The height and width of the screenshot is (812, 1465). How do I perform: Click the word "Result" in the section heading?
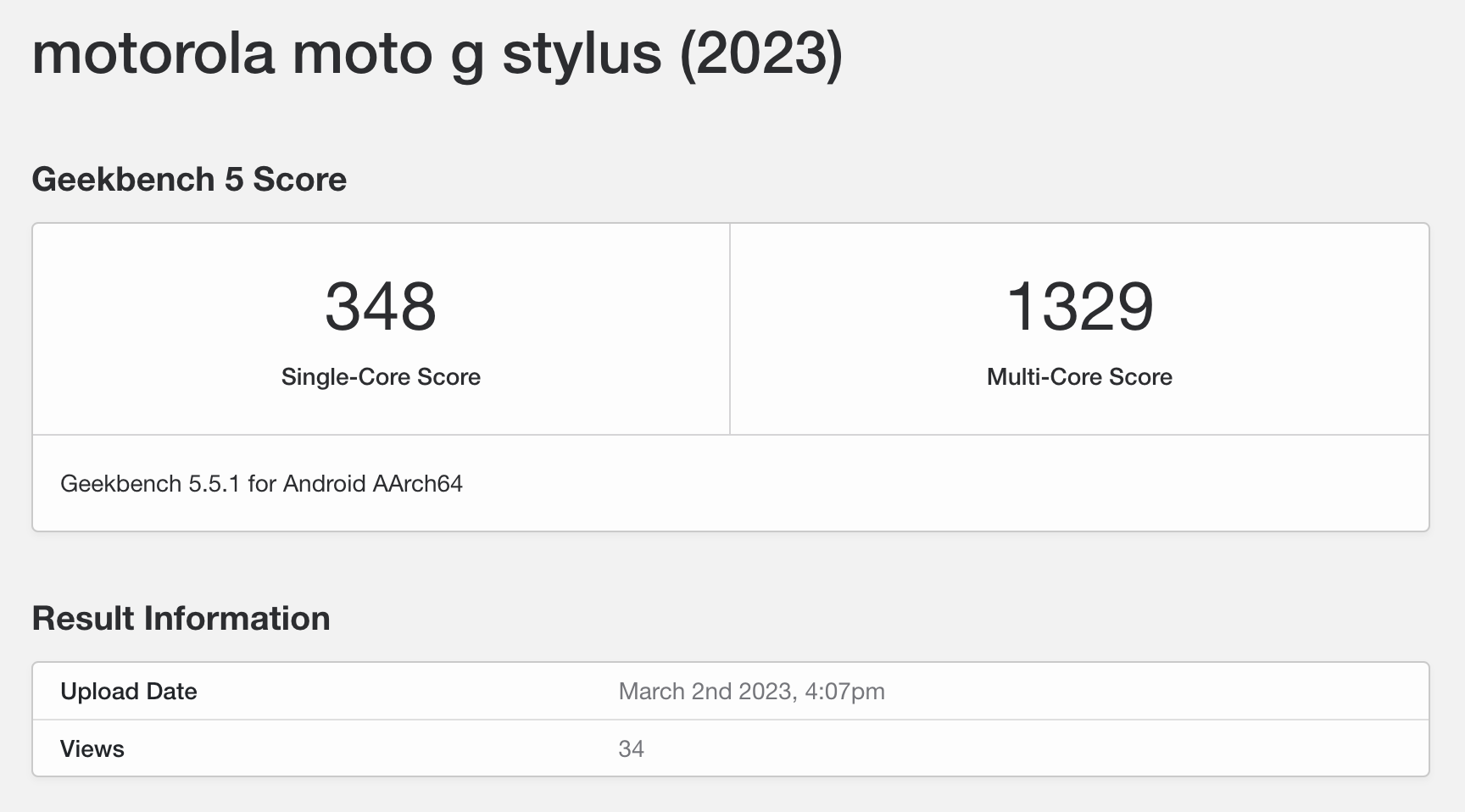click(x=83, y=619)
